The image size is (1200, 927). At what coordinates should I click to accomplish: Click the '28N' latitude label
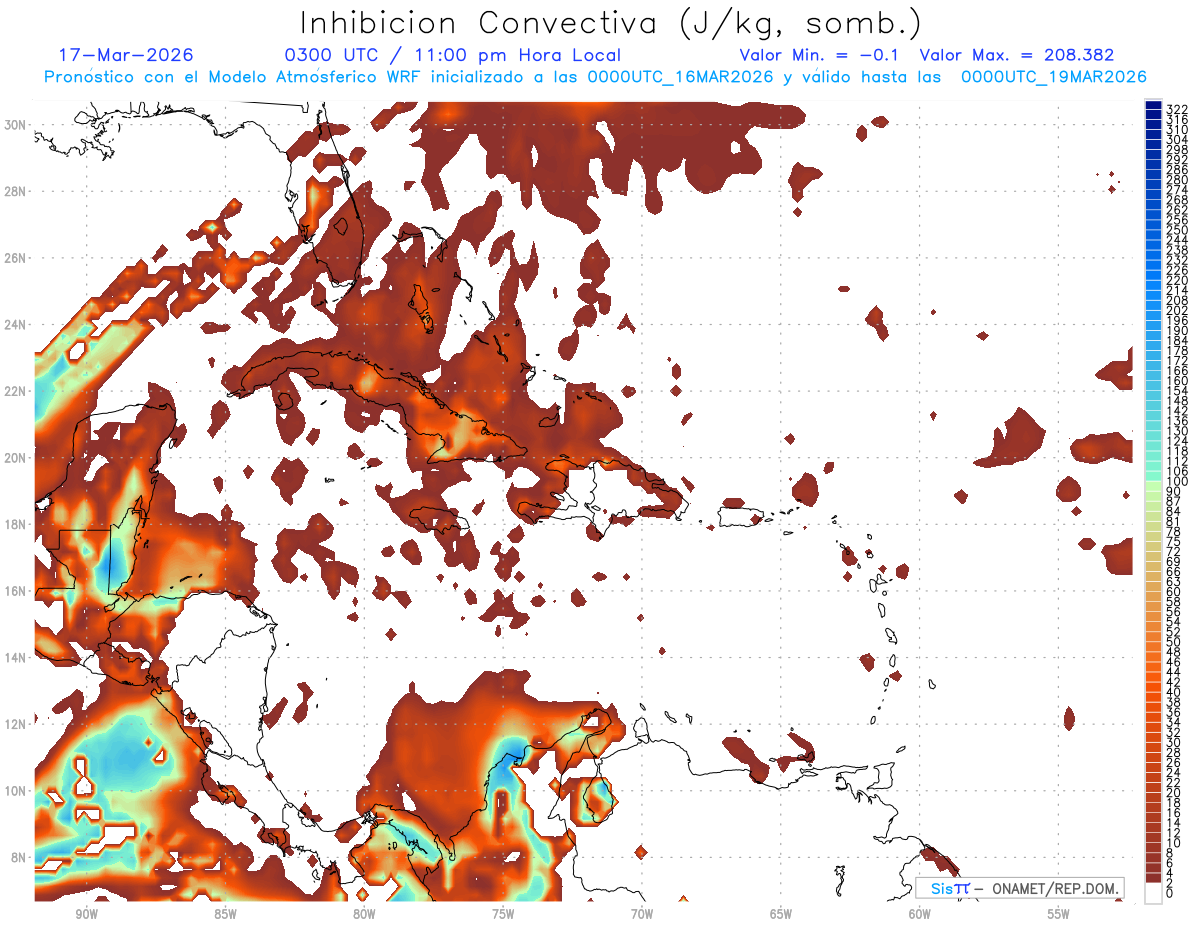(x=16, y=191)
